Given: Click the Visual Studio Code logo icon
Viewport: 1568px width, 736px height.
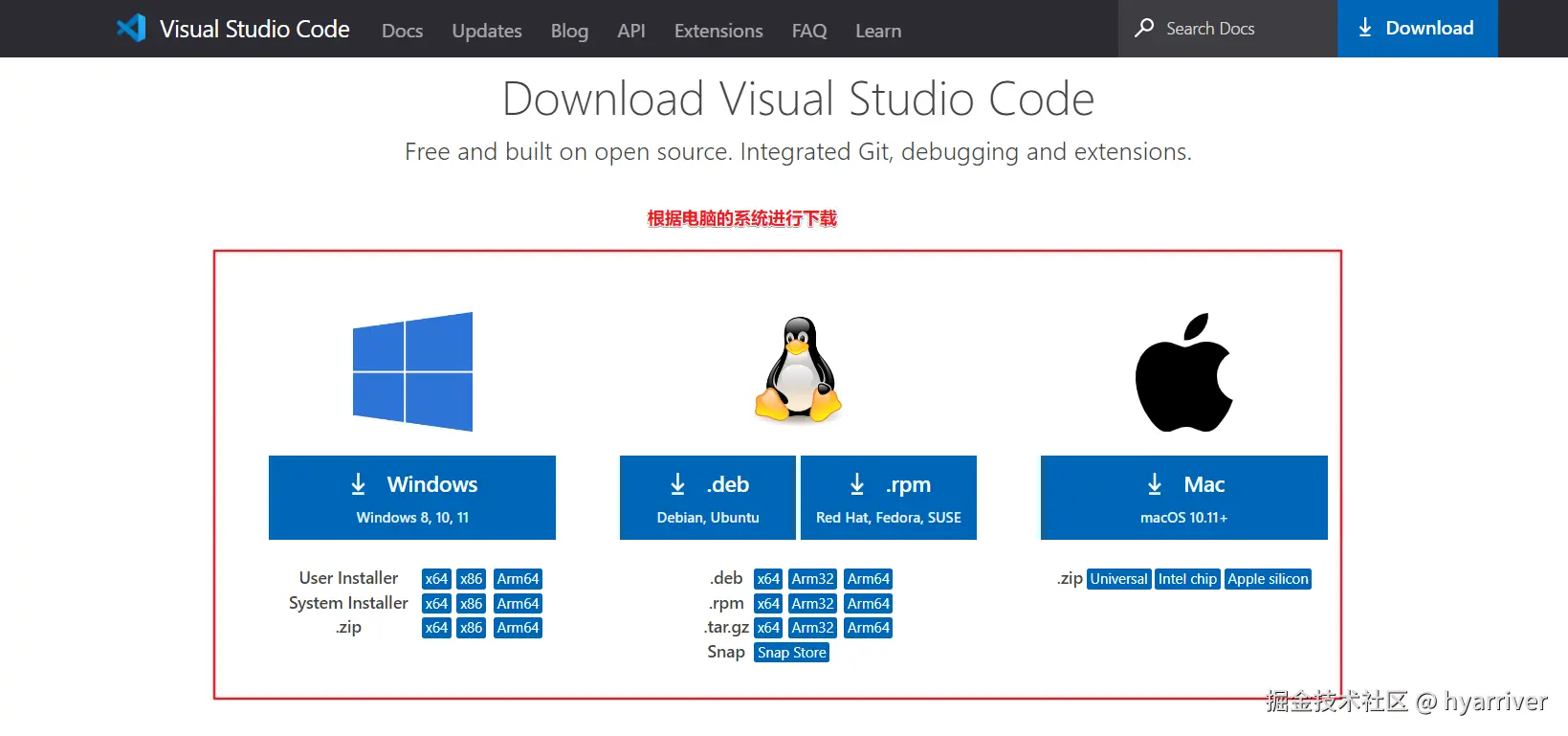Looking at the screenshot, I should point(131,28).
